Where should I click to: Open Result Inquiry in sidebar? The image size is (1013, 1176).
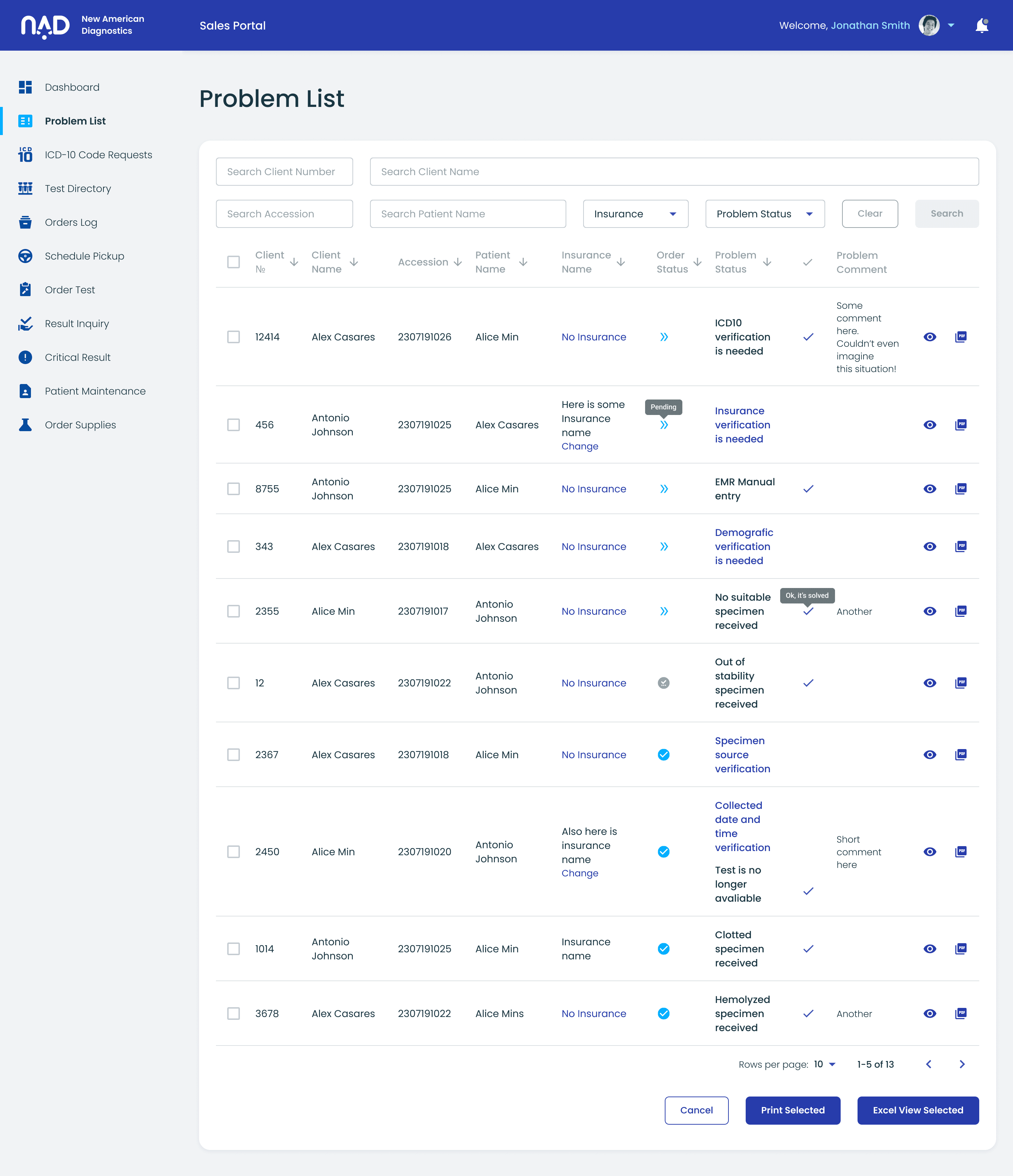[x=77, y=324]
